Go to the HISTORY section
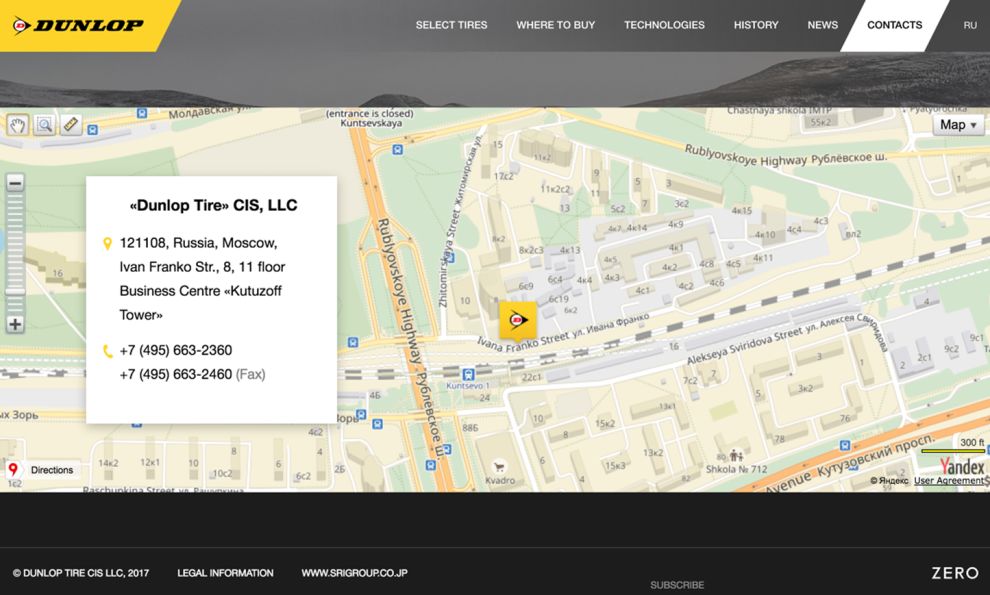The width and height of the screenshot is (990, 595). click(x=756, y=25)
